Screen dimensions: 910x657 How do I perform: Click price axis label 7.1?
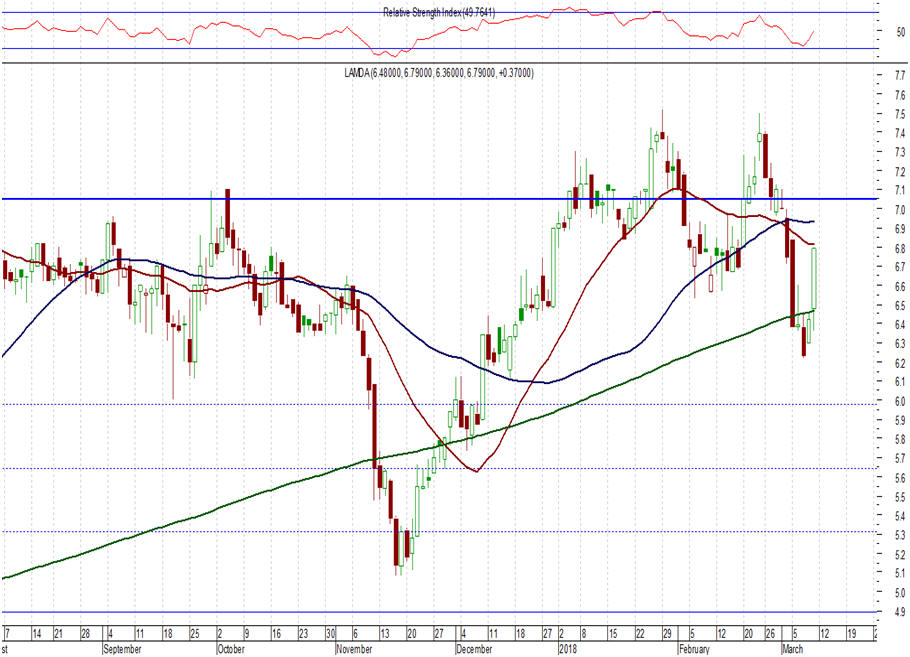pyautogui.click(x=900, y=190)
